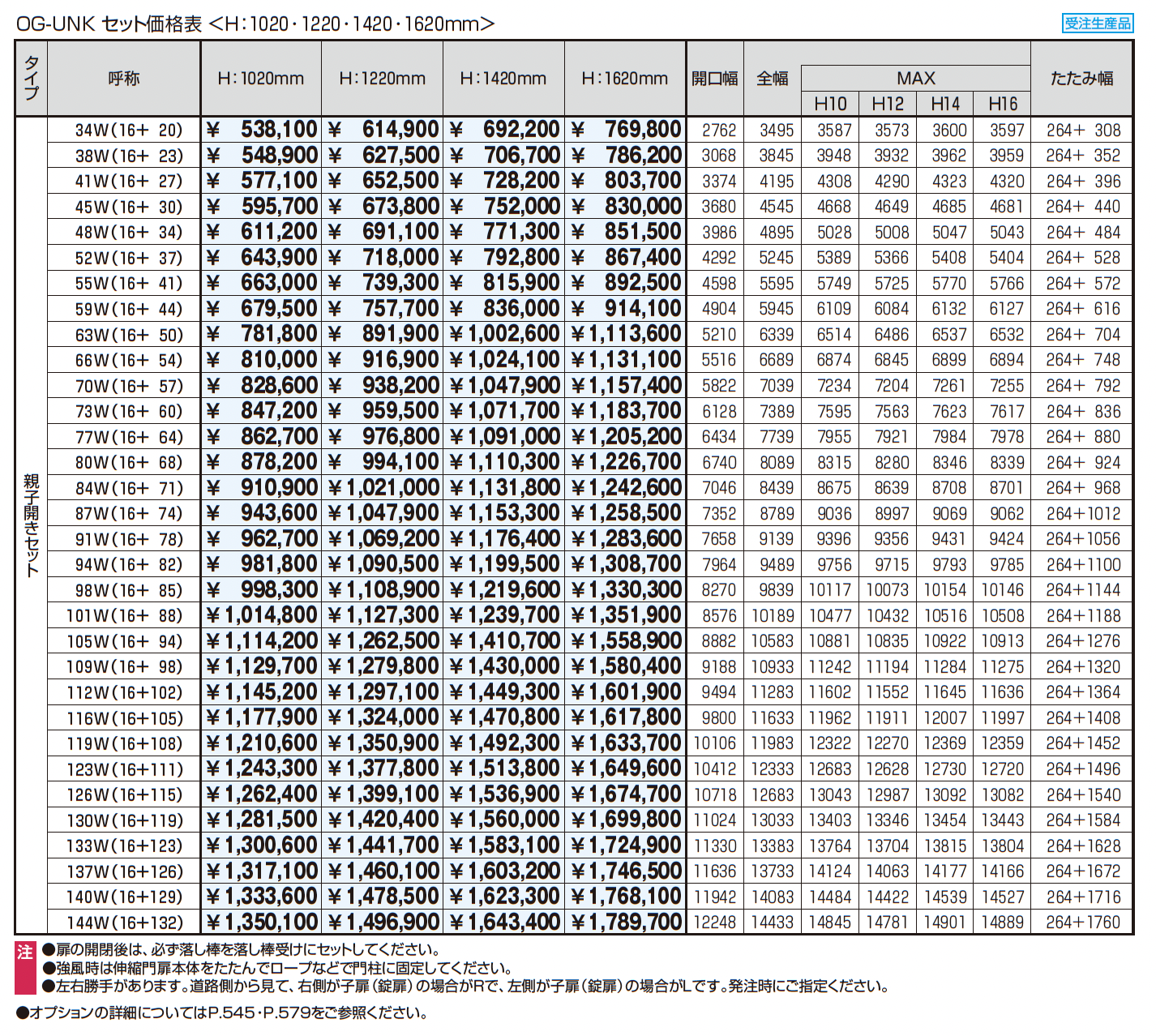Viewport: 1156px width, 1036px height.
Task: Click the H10 sub-header
Action: [x=830, y=104]
